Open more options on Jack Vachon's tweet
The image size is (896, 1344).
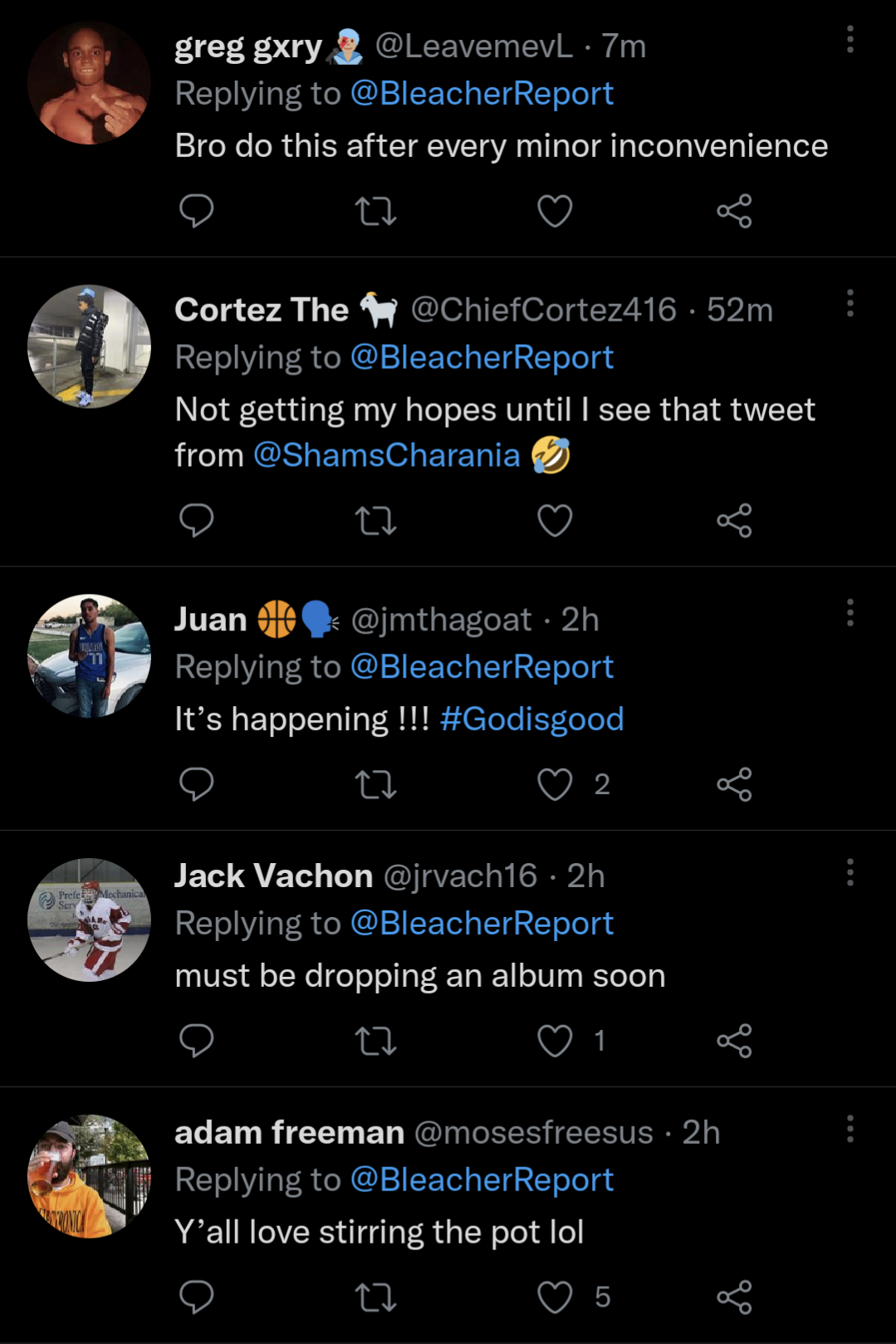(849, 872)
